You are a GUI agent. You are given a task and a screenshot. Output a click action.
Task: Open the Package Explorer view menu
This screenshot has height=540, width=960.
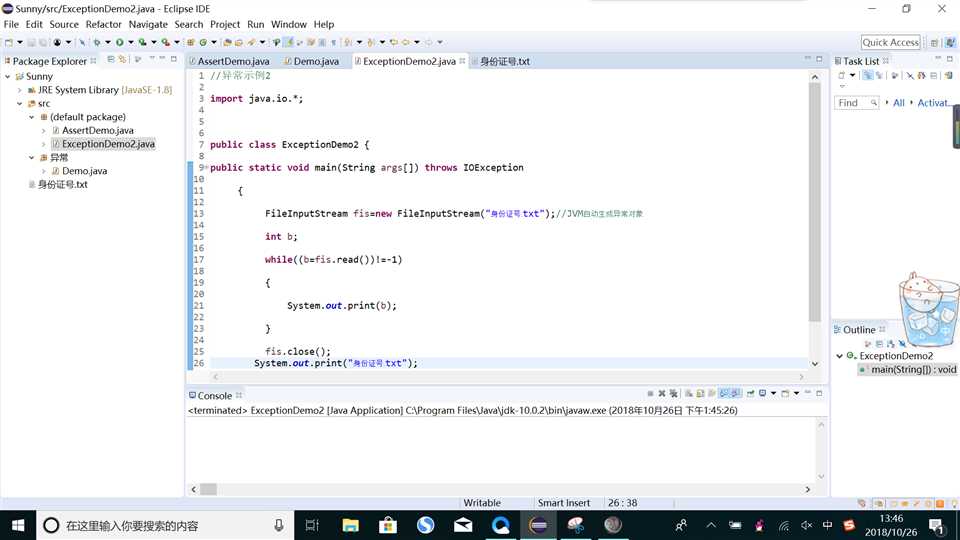[x=152, y=59]
